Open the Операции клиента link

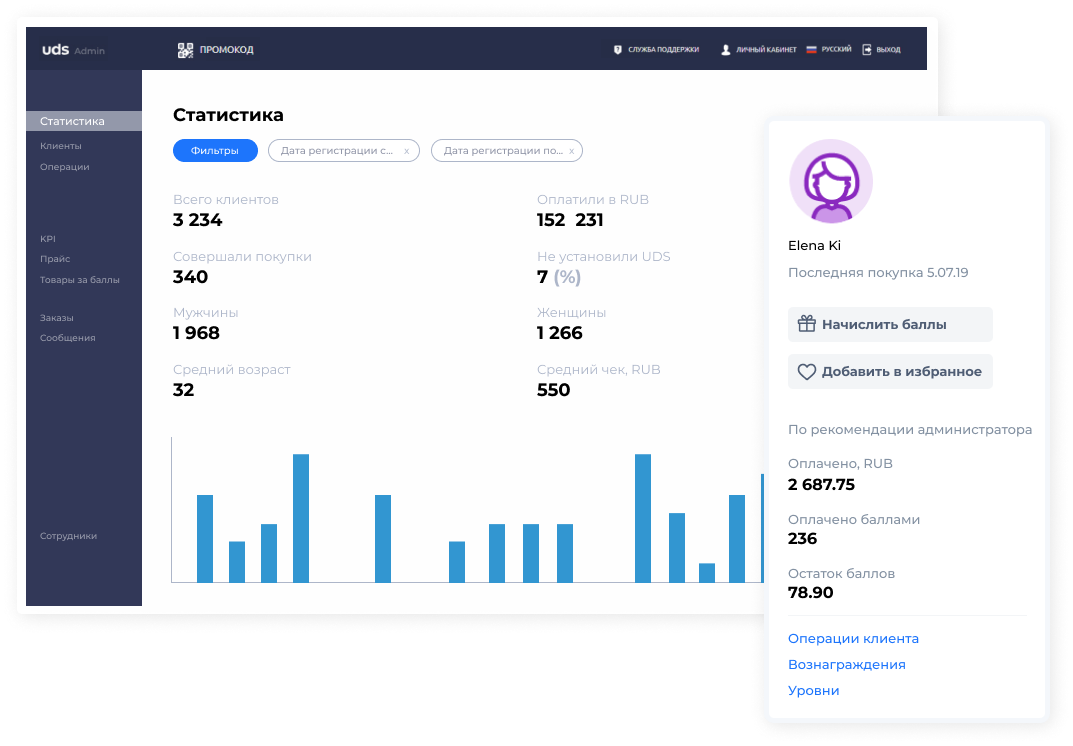(853, 639)
